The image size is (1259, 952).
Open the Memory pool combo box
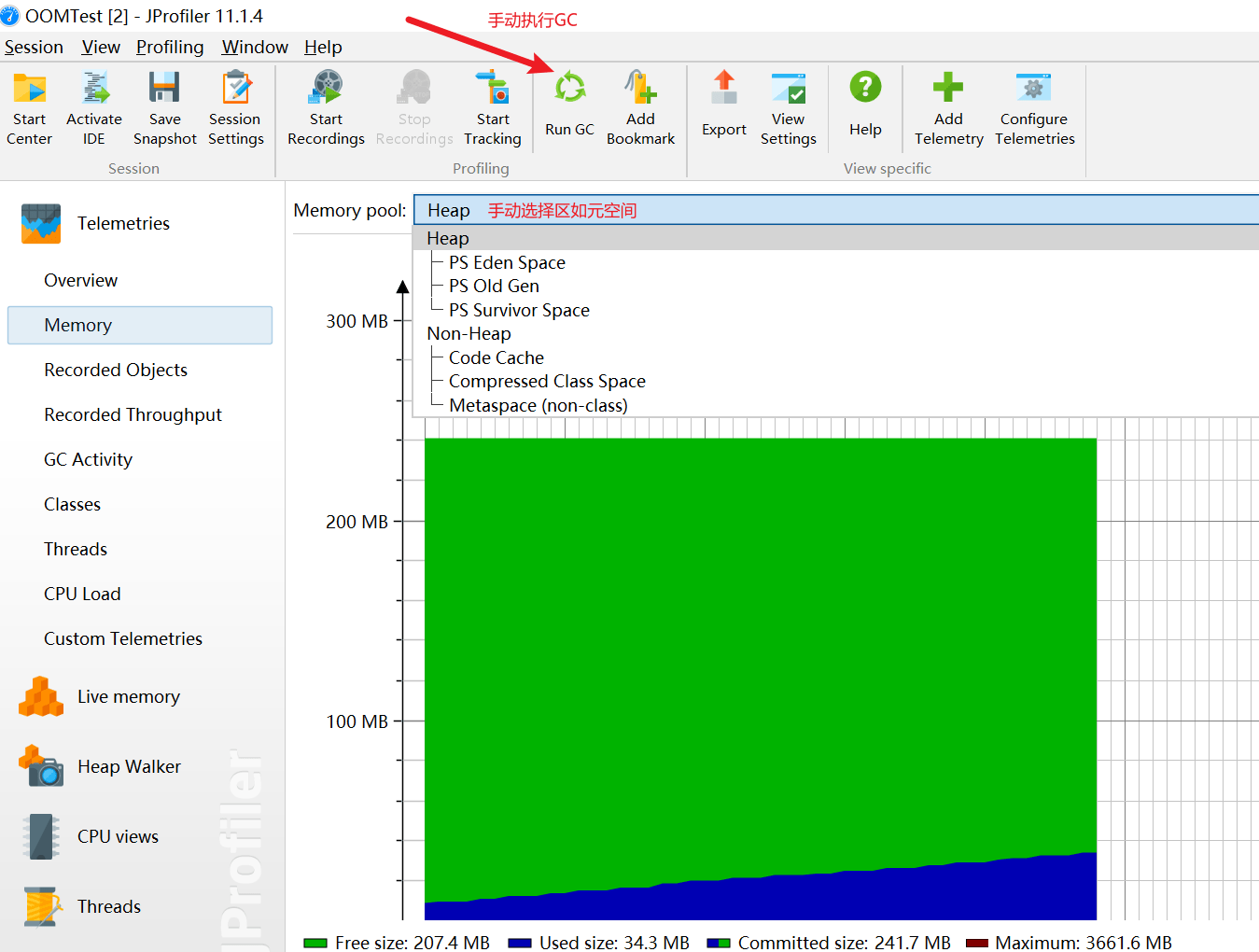[834, 210]
